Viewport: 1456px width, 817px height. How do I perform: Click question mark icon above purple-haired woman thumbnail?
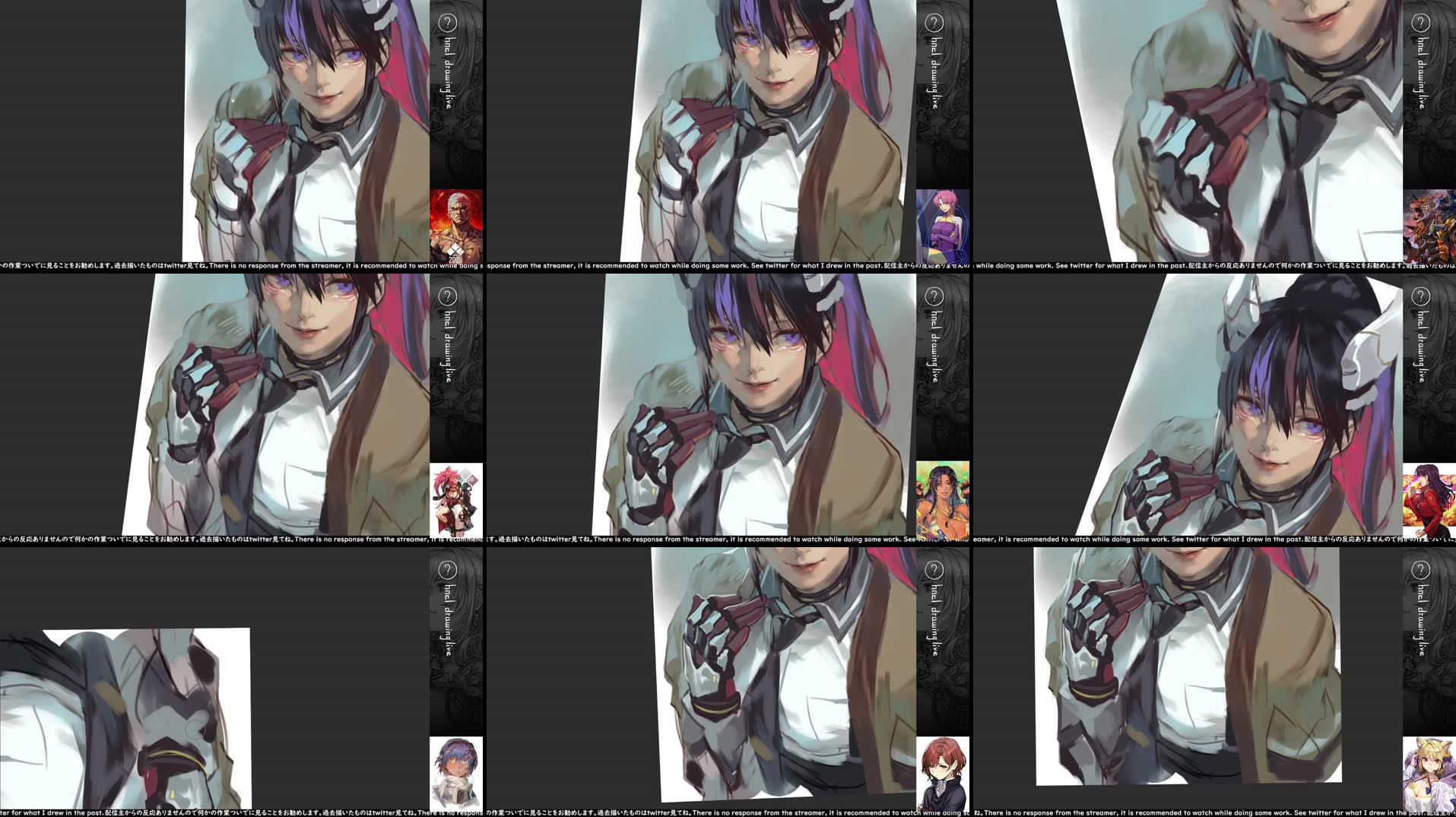1420,296
